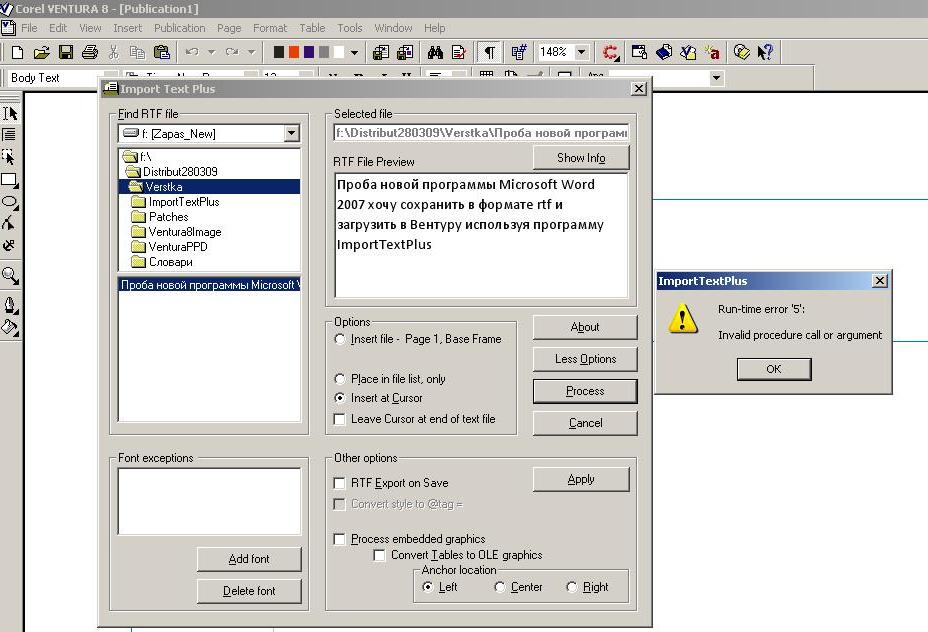Open the redo history dropdown arrow

(251, 52)
